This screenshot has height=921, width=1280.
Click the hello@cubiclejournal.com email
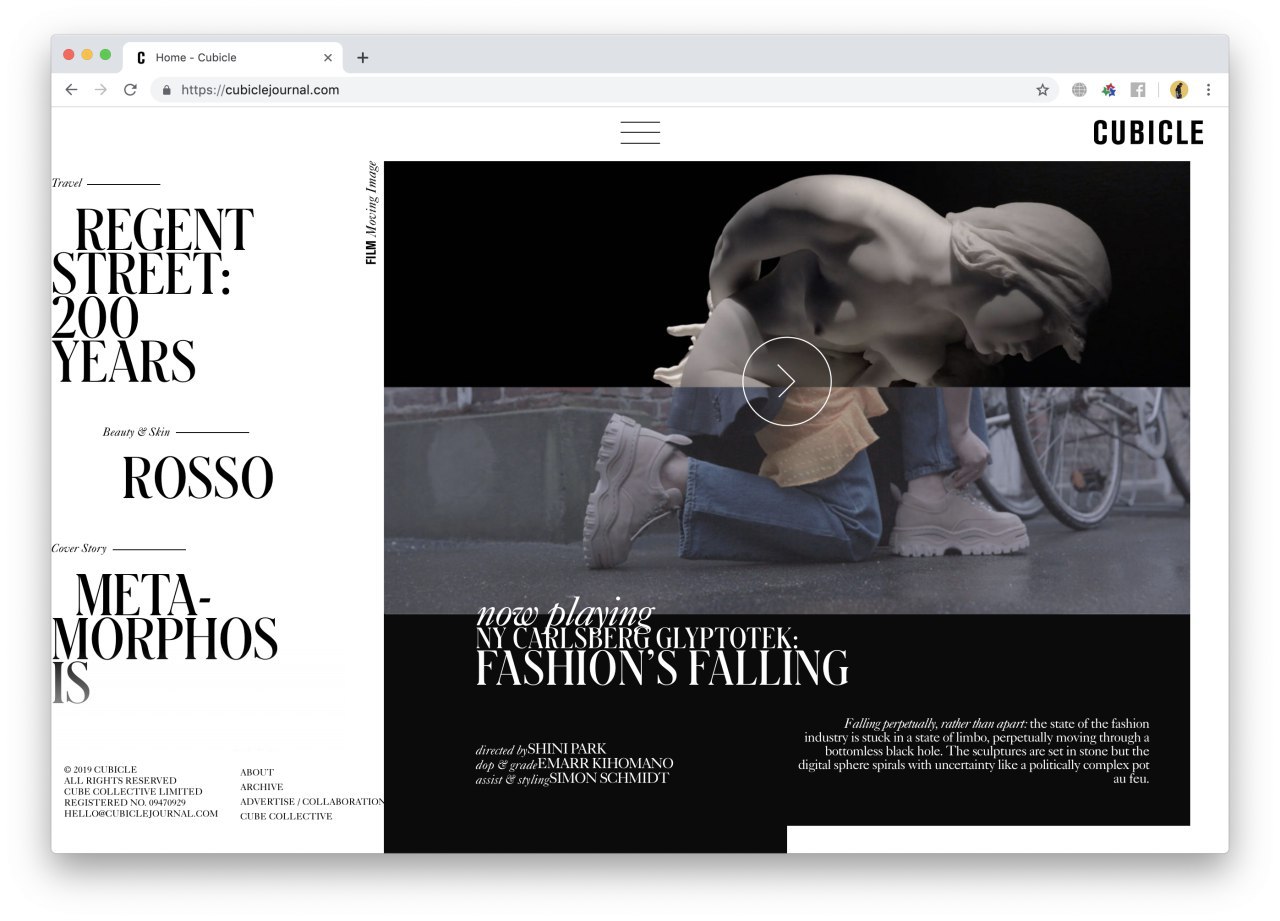tap(141, 813)
